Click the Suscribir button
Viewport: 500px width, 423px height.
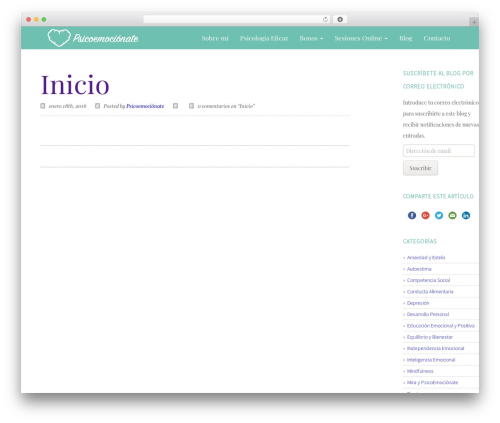click(420, 168)
